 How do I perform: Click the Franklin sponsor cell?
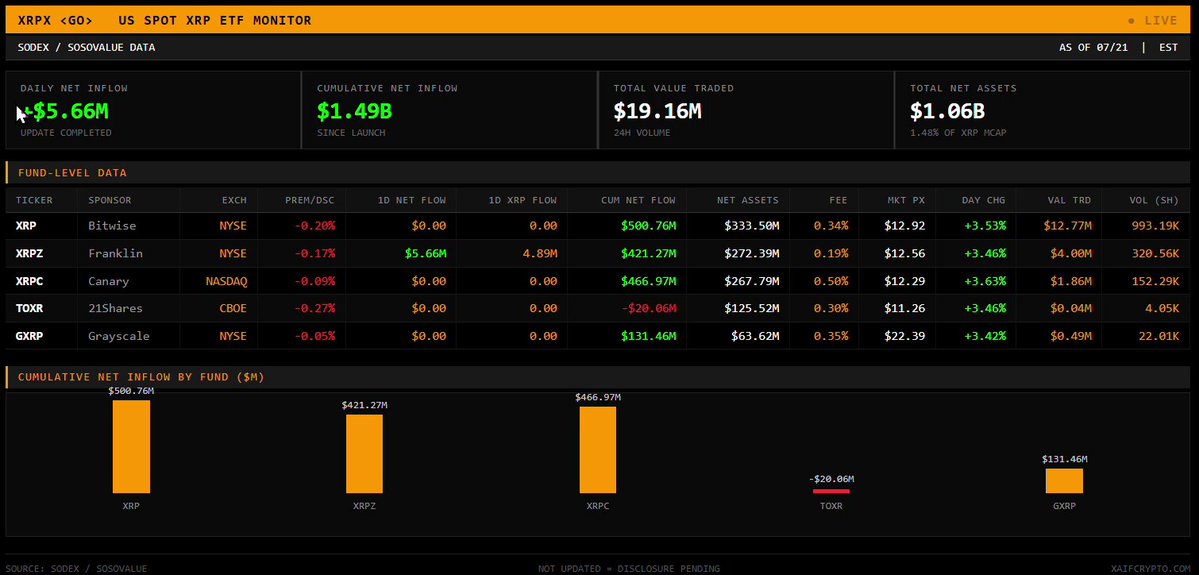115,253
